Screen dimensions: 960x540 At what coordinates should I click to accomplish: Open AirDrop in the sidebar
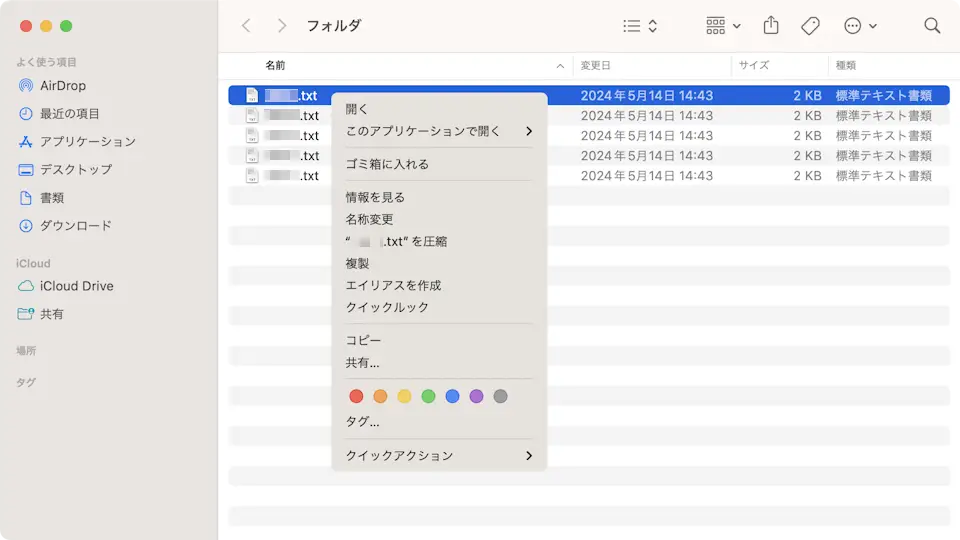click(62, 86)
